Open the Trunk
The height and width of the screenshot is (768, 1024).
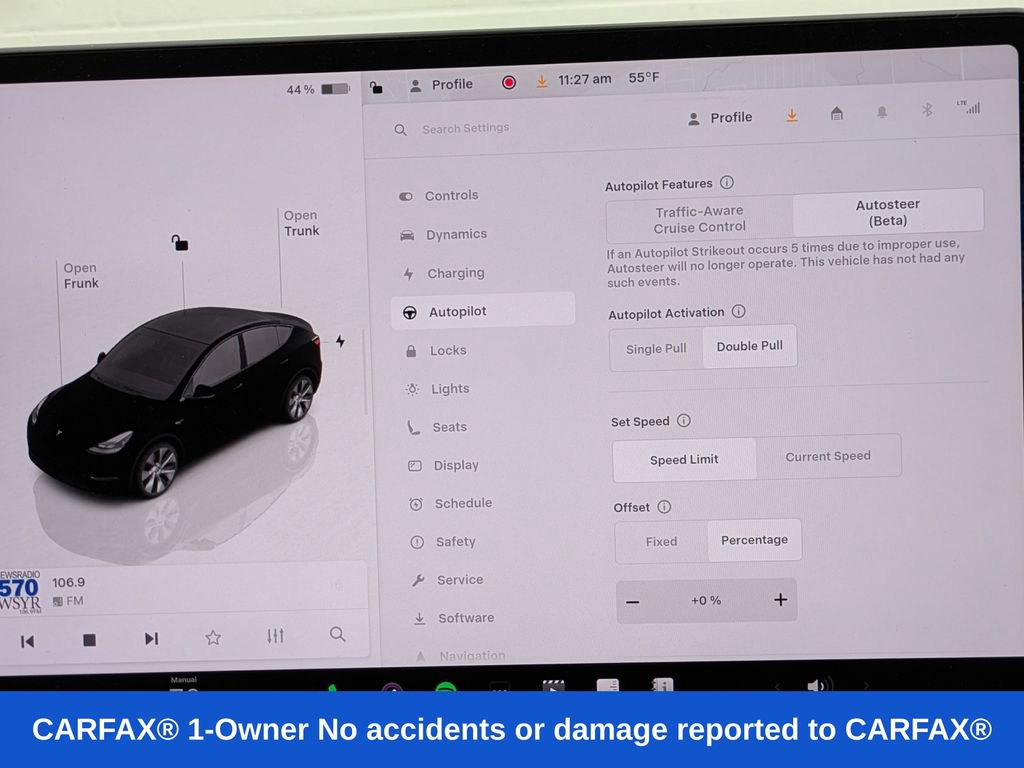pyautogui.click(x=301, y=223)
